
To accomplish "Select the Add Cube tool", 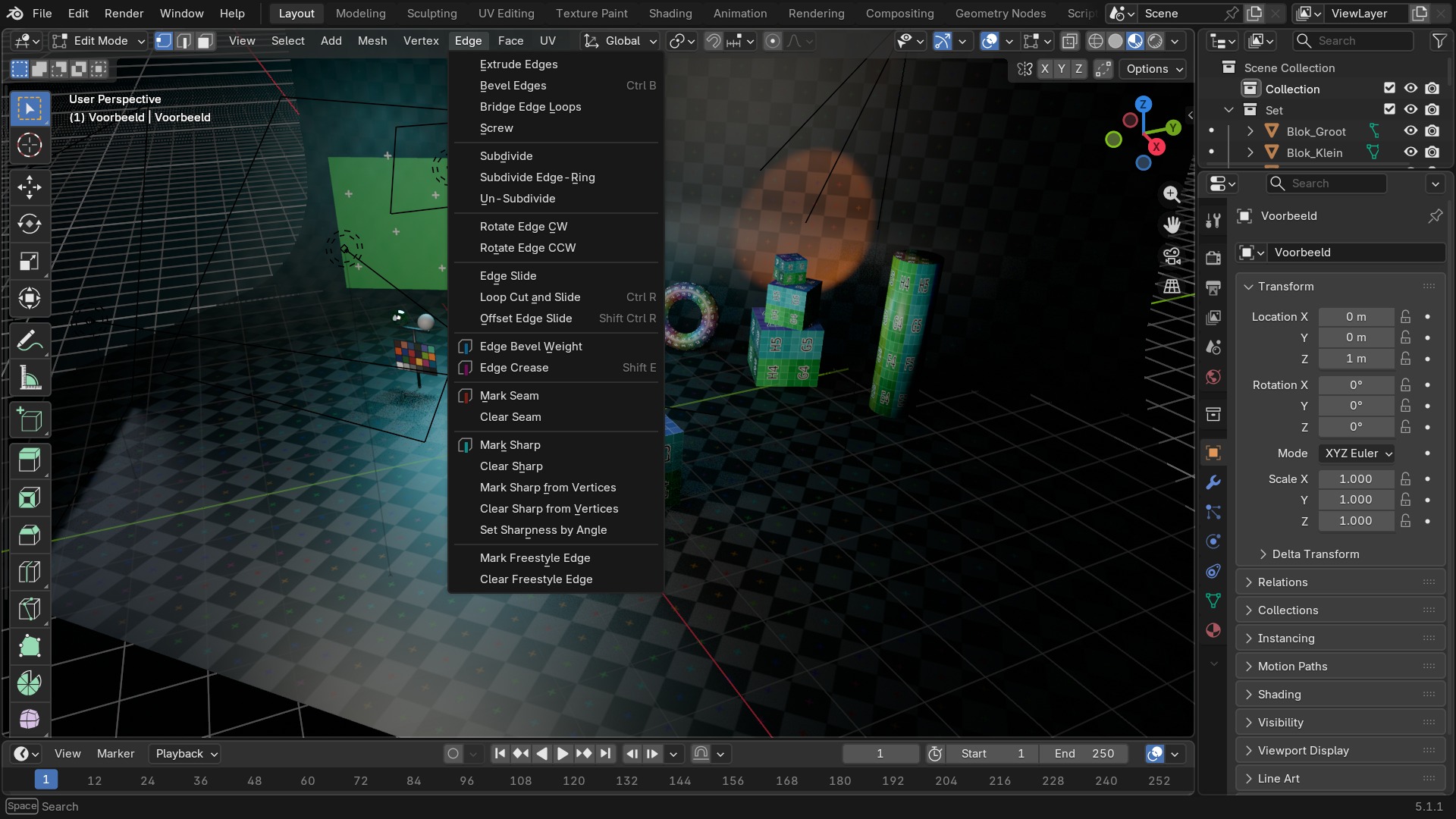I will tap(30, 420).
